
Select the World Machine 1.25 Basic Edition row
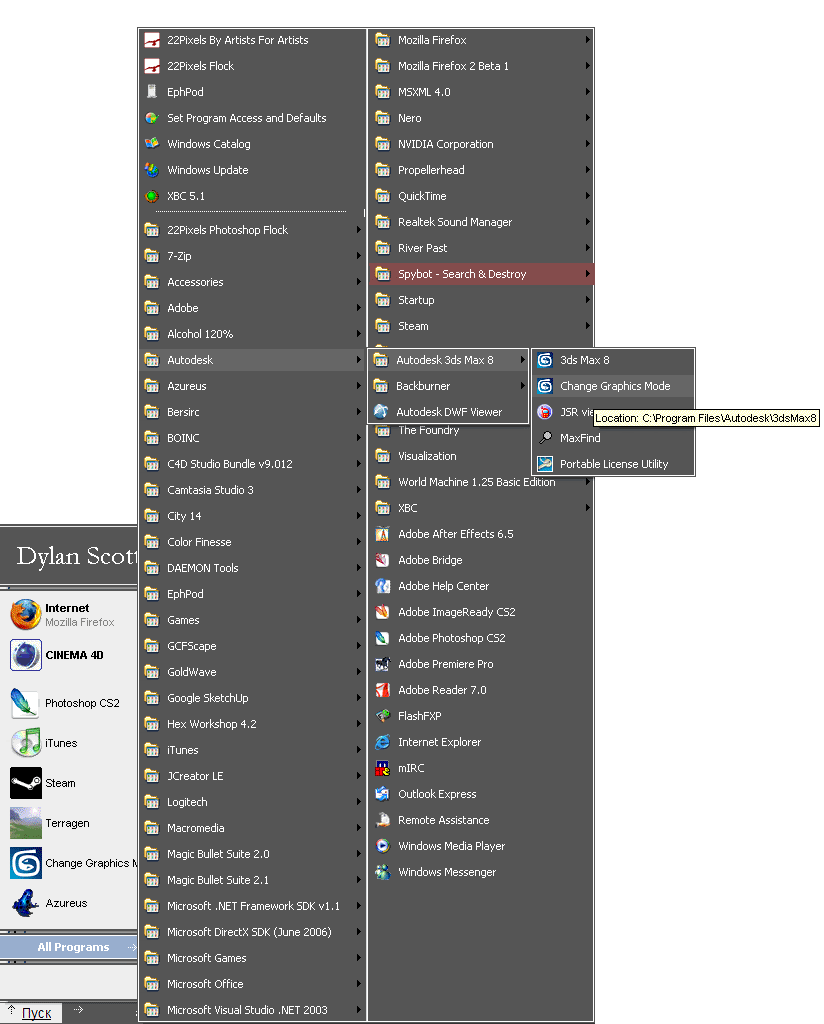(482, 482)
